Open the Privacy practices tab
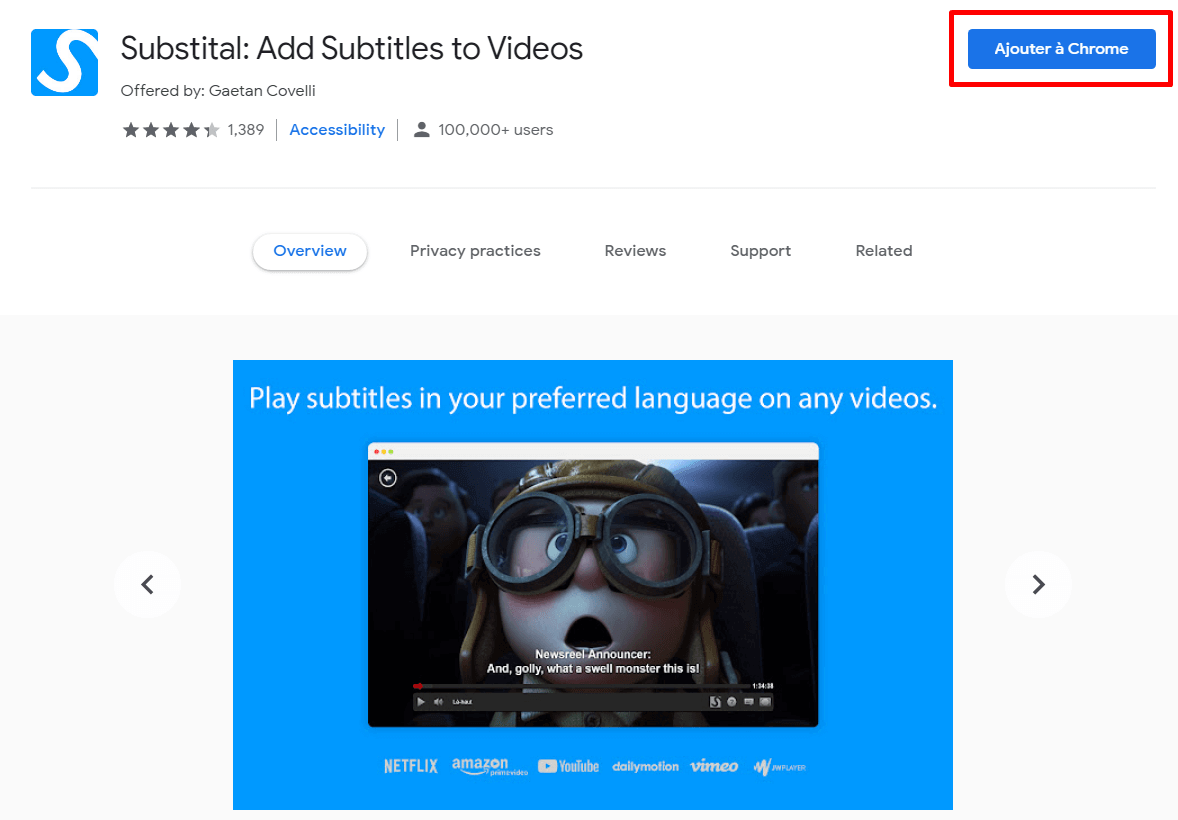The width and height of the screenshot is (1178, 820). 475,251
